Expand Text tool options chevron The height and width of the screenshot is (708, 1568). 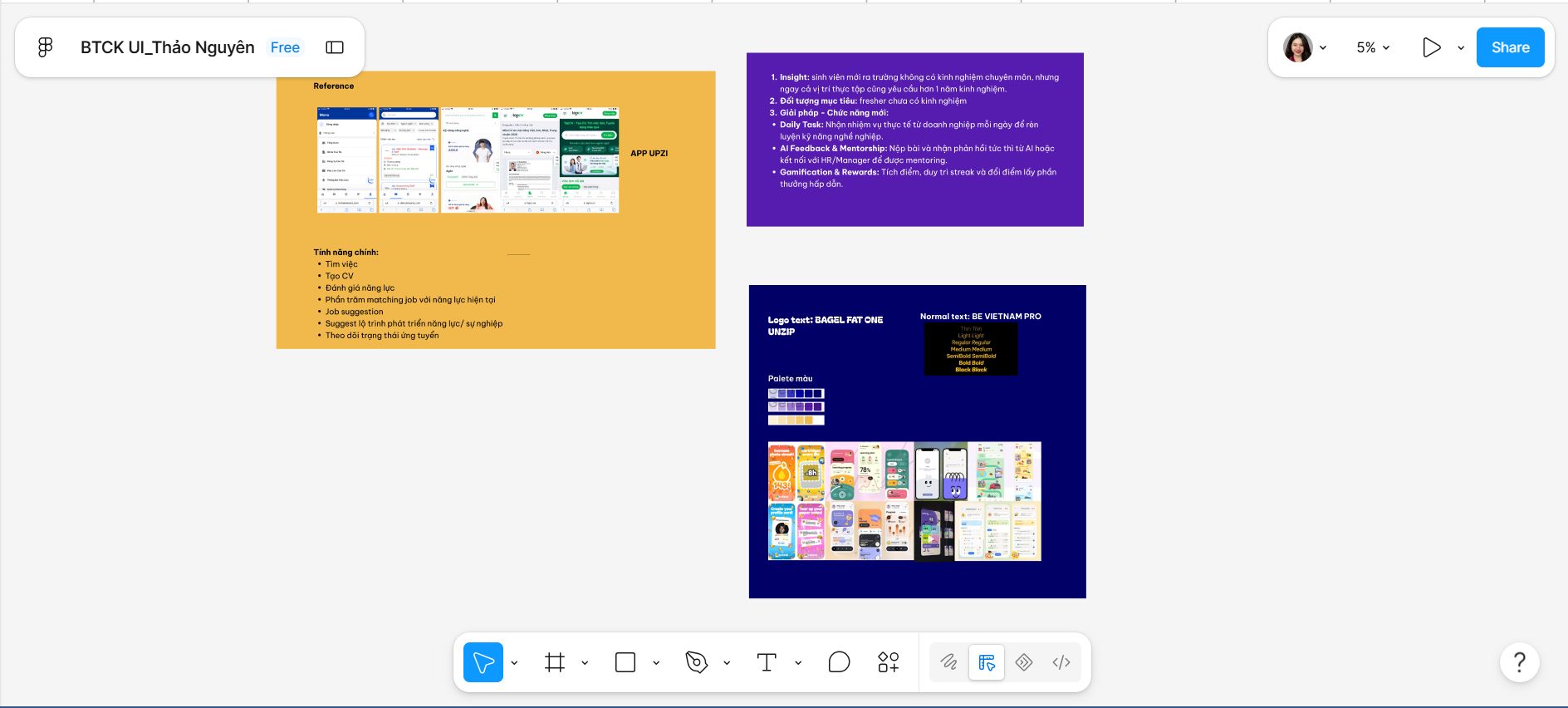click(x=798, y=662)
